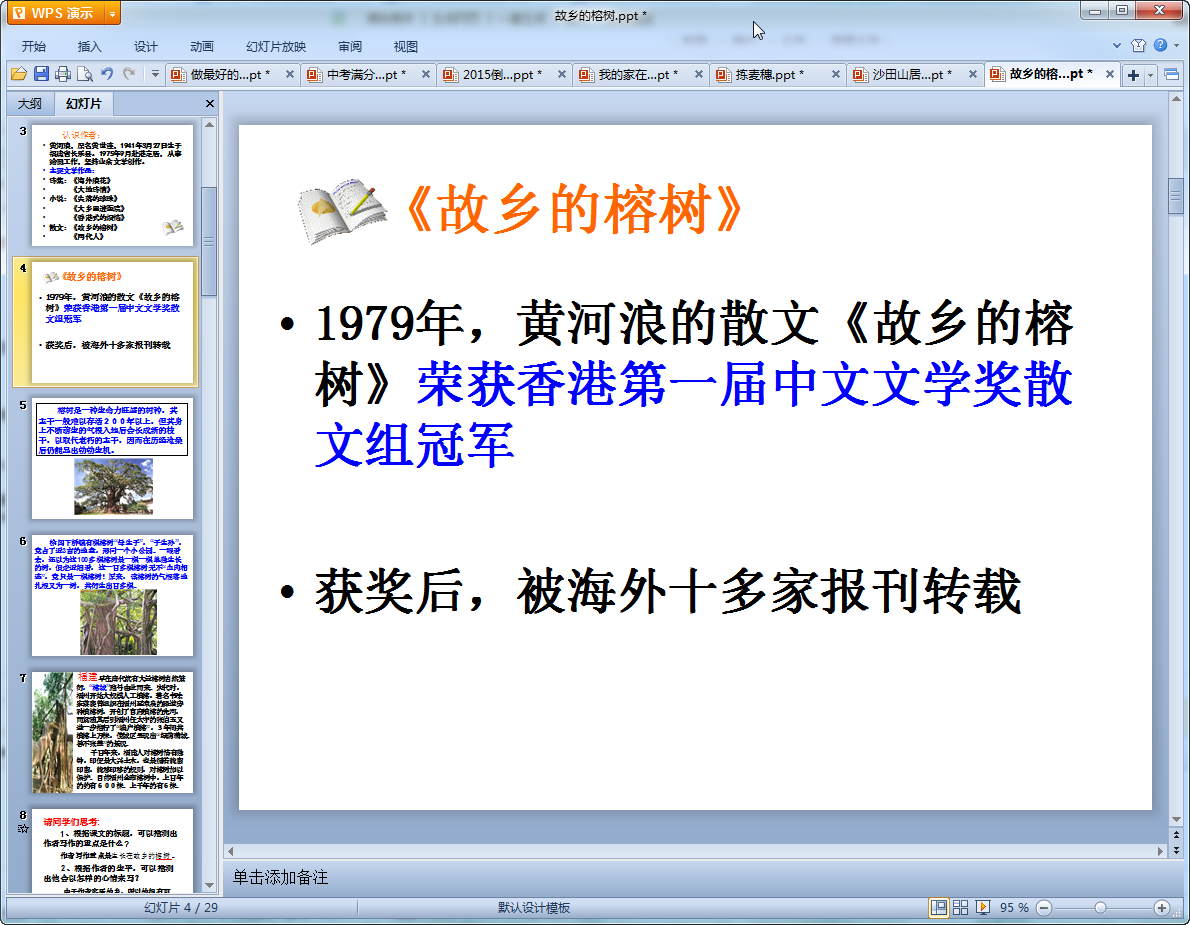Click the bullet 获奖后，被海外十多家报刊转载
Viewport: 1190px width, 925px height.
(x=668, y=590)
